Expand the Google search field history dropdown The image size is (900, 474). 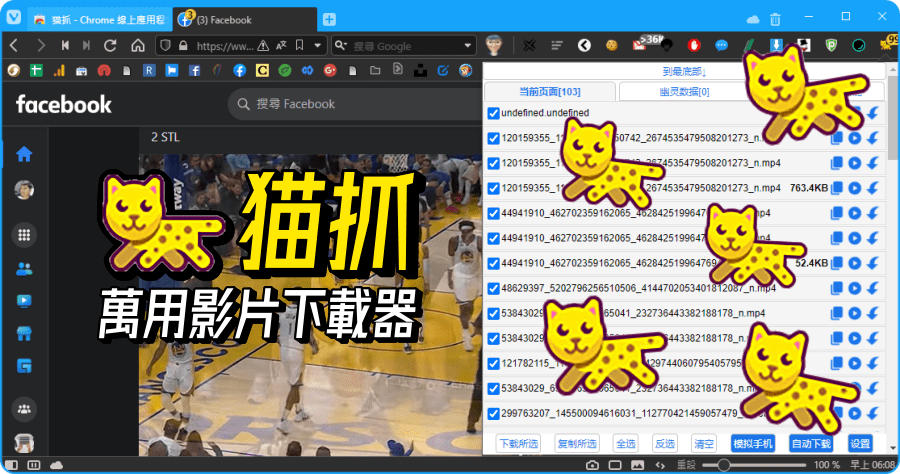(x=468, y=45)
